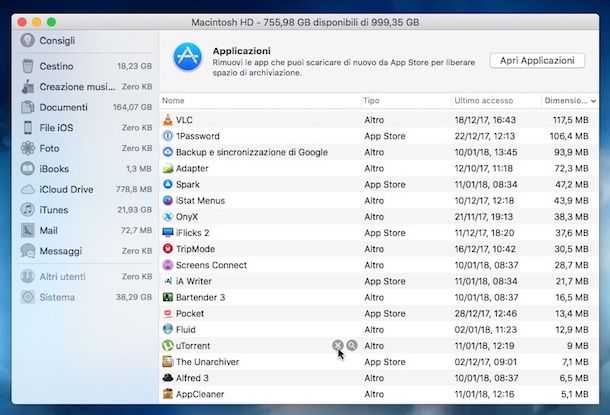
Task: Click the Fluid app icon
Action: point(168,329)
